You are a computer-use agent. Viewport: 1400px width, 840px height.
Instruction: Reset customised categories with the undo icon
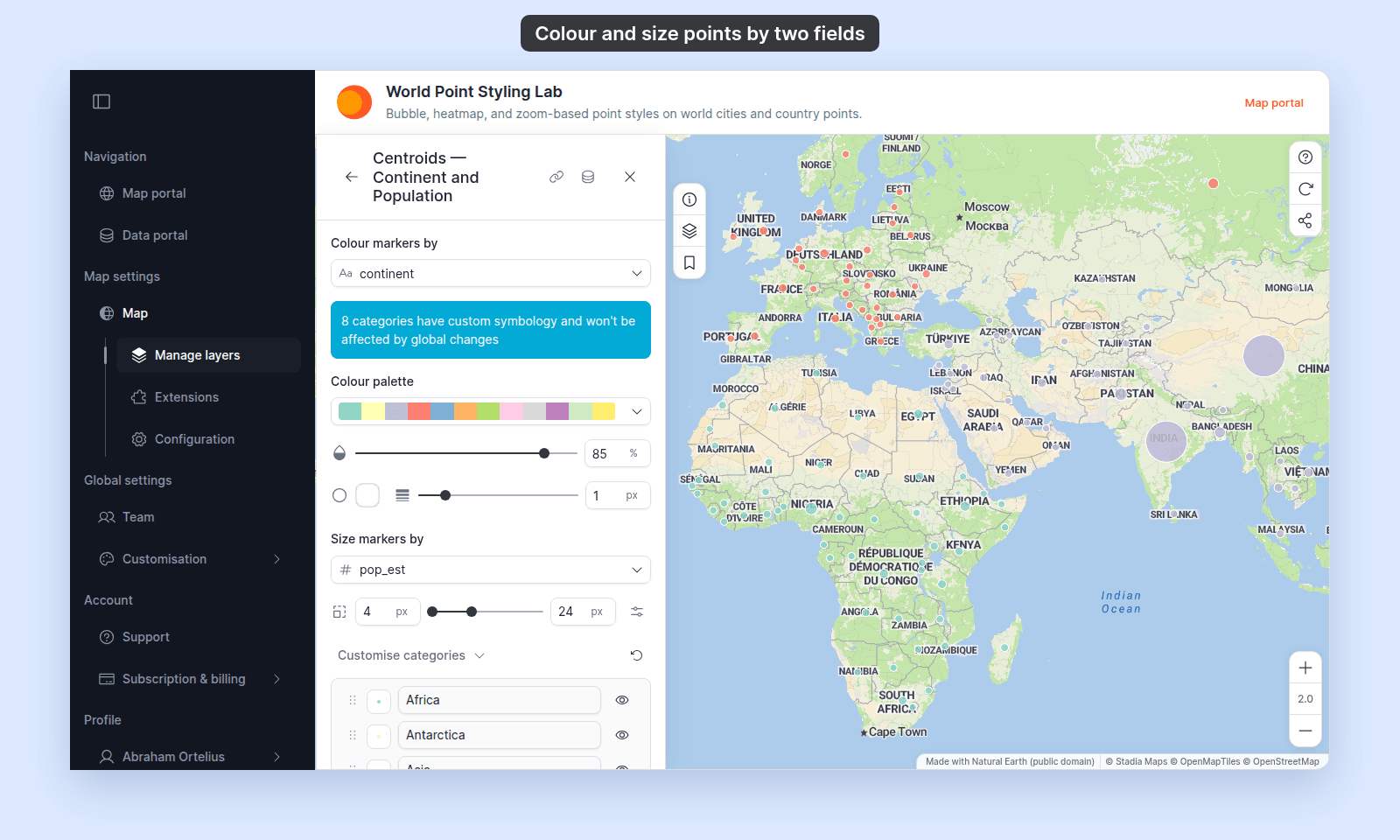tap(637, 655)
